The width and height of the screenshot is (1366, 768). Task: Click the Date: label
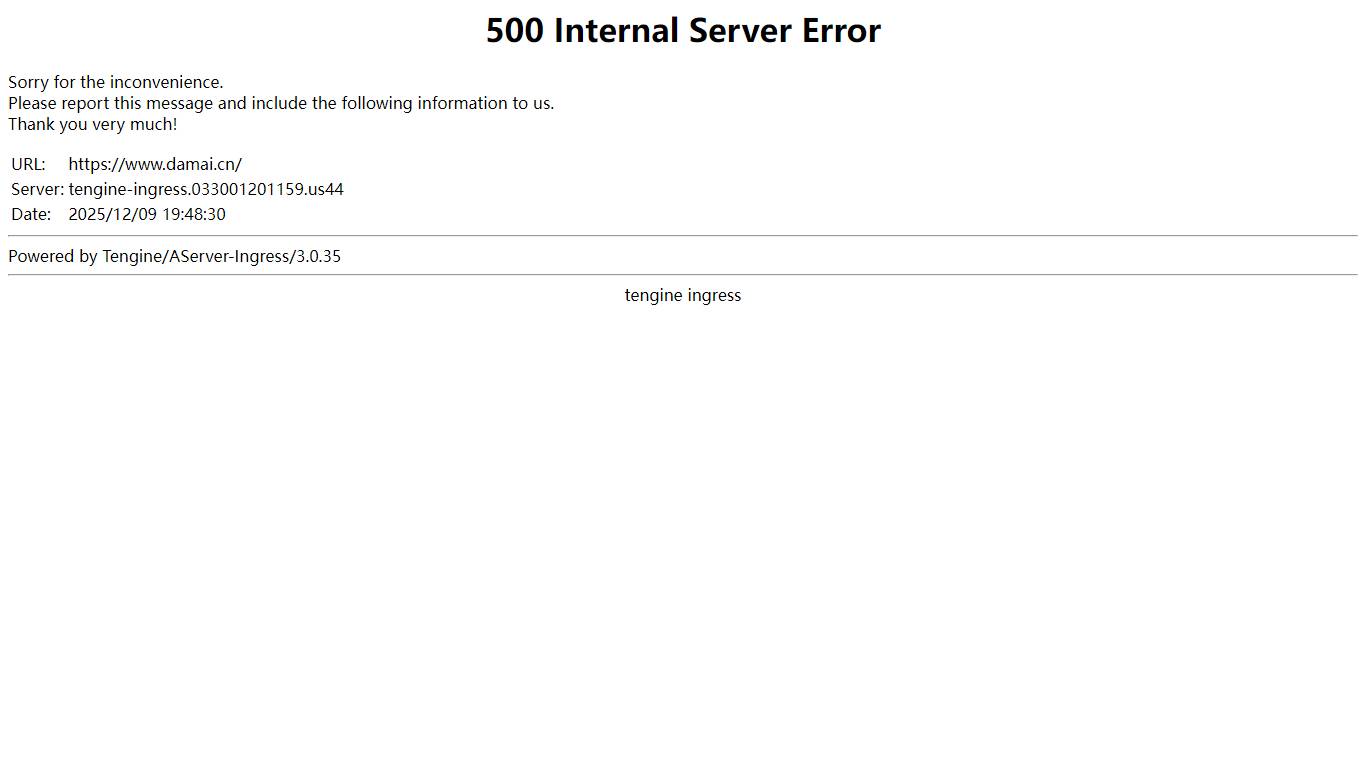coord(31,214)
